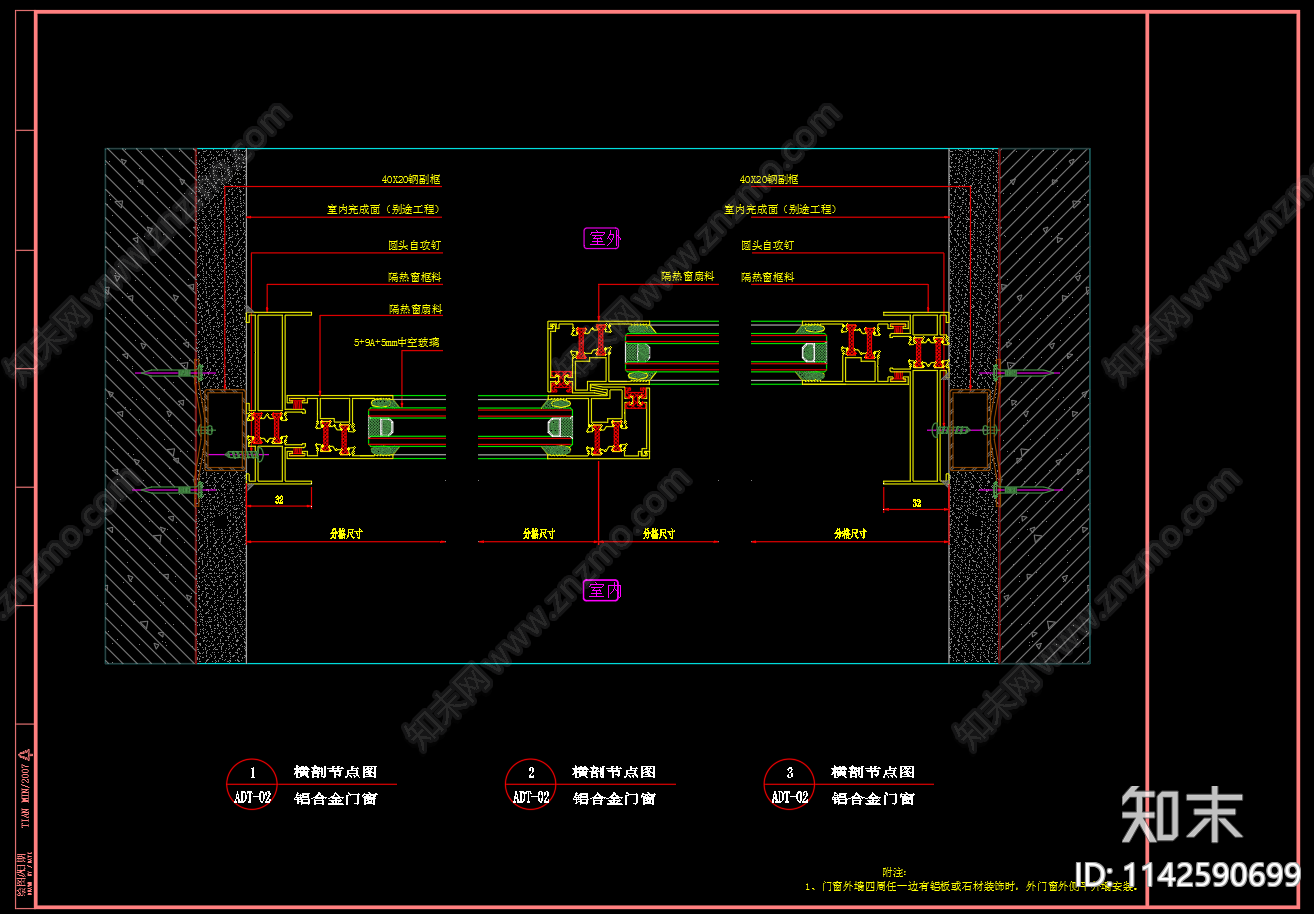
Task: Select 横剖节点图 title of detail 2
Action: (x=614, y=772)
